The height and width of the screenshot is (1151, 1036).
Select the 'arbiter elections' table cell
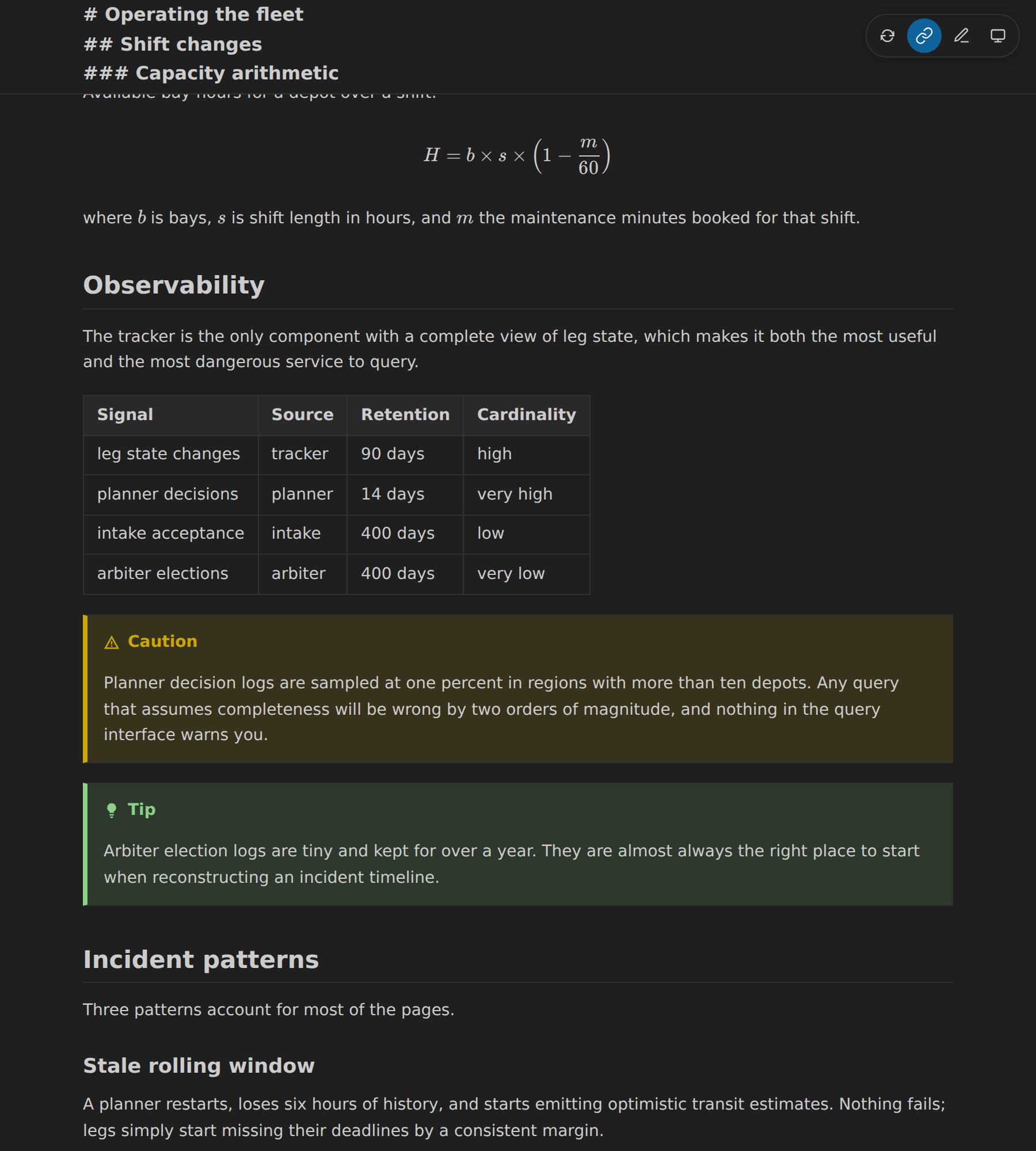pos(171,574)
